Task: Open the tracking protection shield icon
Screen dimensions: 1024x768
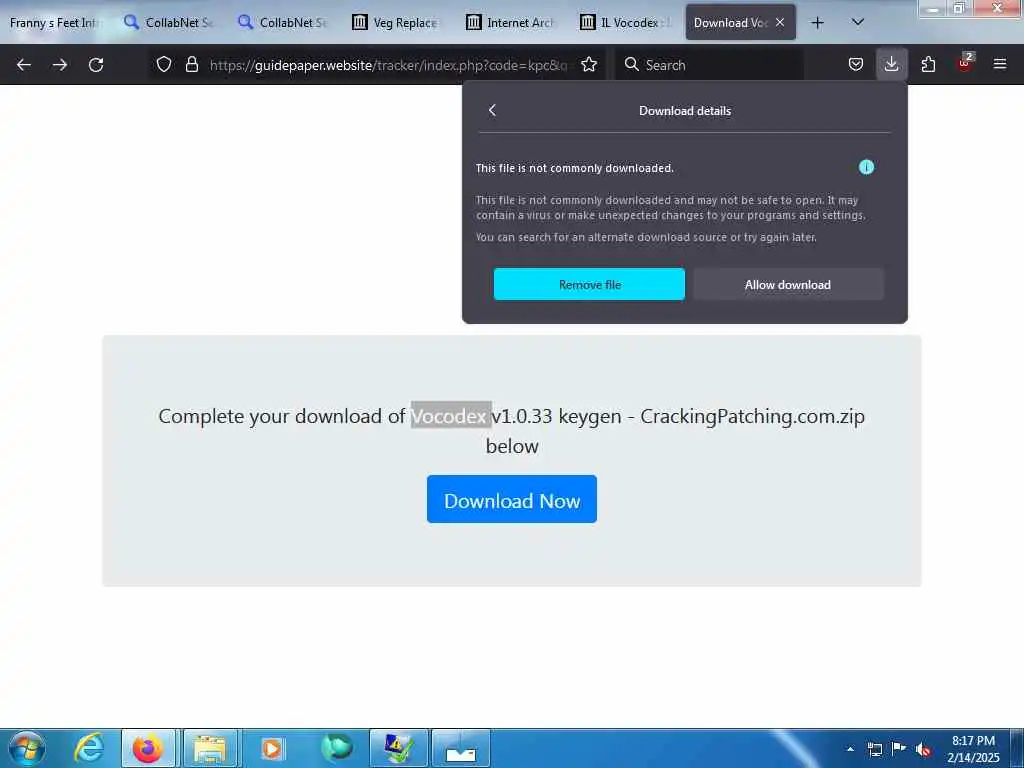Action: coord(164,65)
